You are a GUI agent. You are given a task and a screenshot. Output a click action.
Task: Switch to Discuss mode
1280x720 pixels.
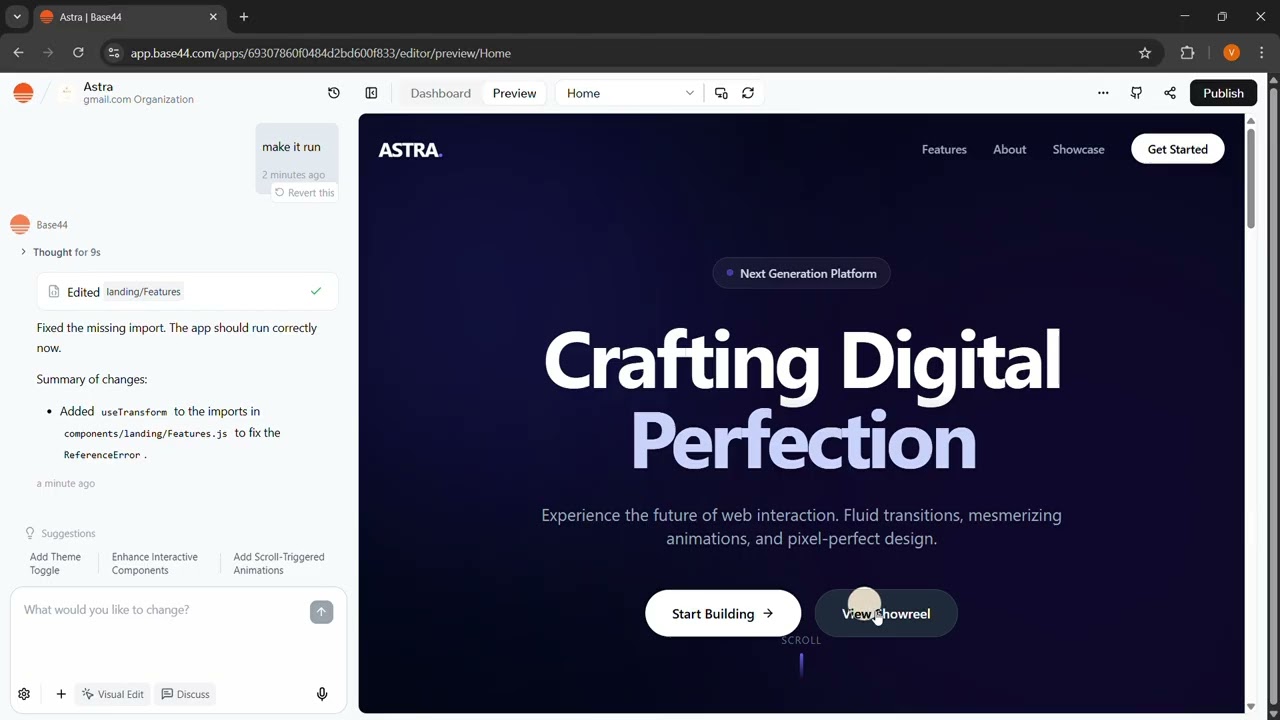186,694
